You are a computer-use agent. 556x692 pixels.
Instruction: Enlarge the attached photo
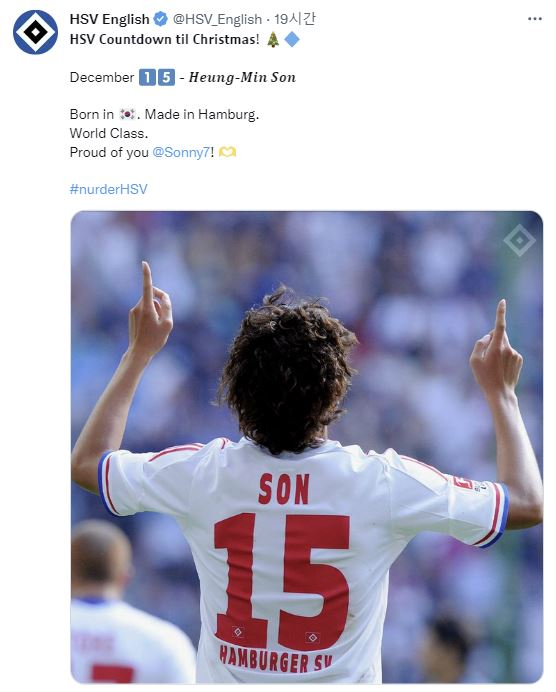point(307,447)
